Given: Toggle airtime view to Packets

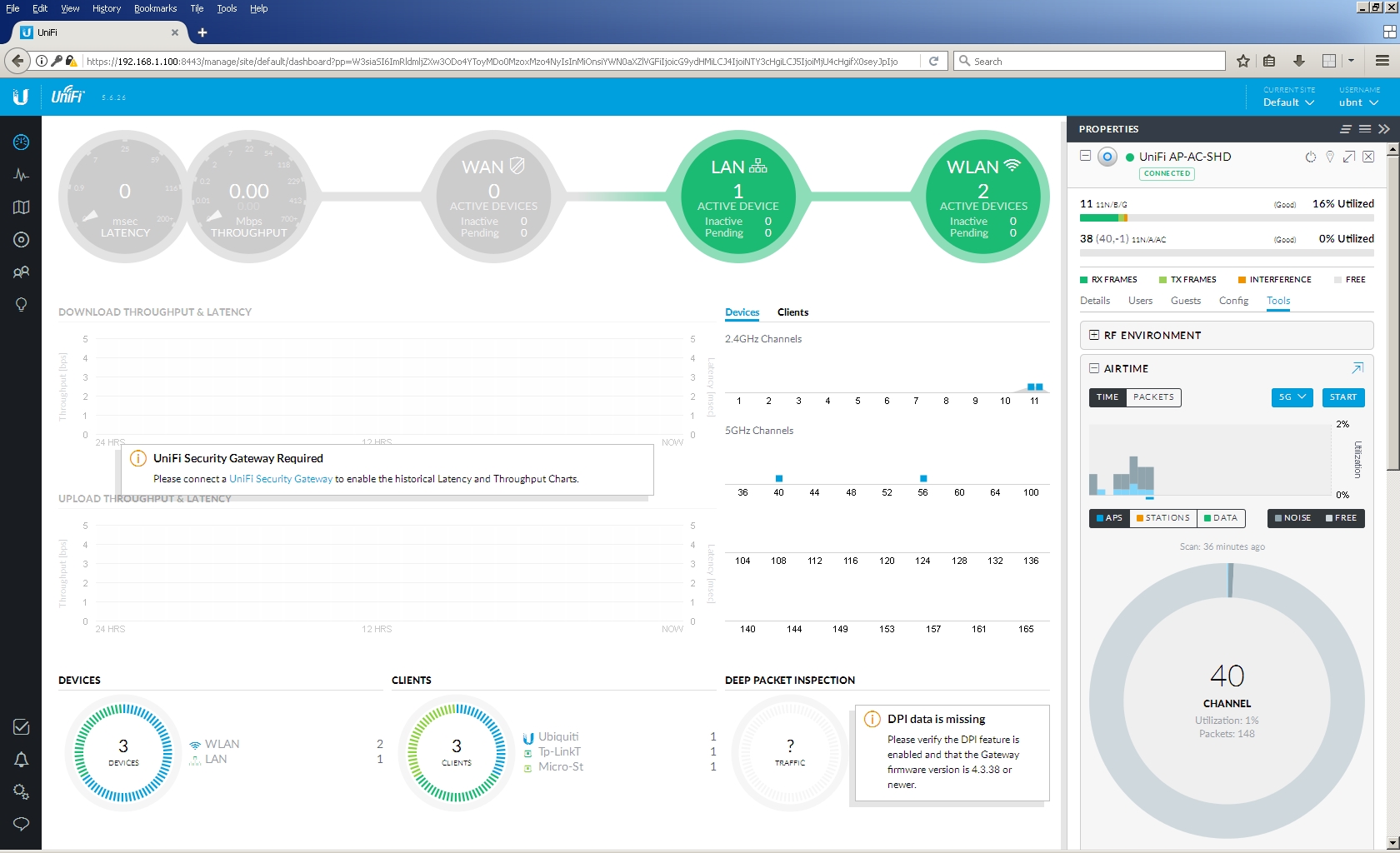Looking at the screenshot, I should 1153,397.
